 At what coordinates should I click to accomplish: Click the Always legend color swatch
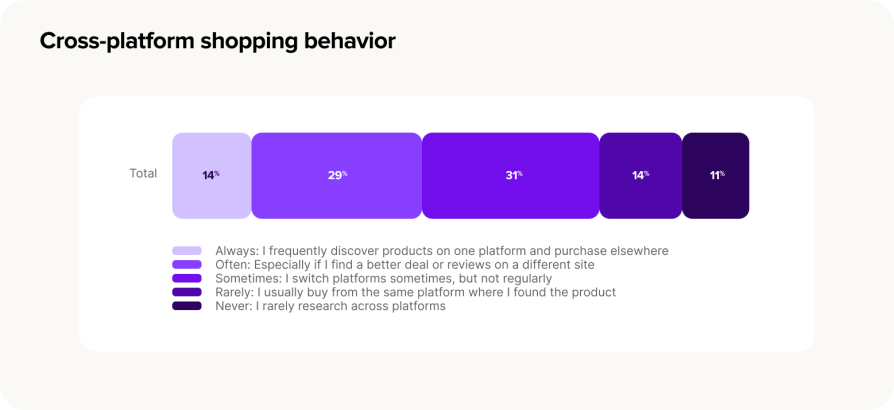(x=187, y=250)
